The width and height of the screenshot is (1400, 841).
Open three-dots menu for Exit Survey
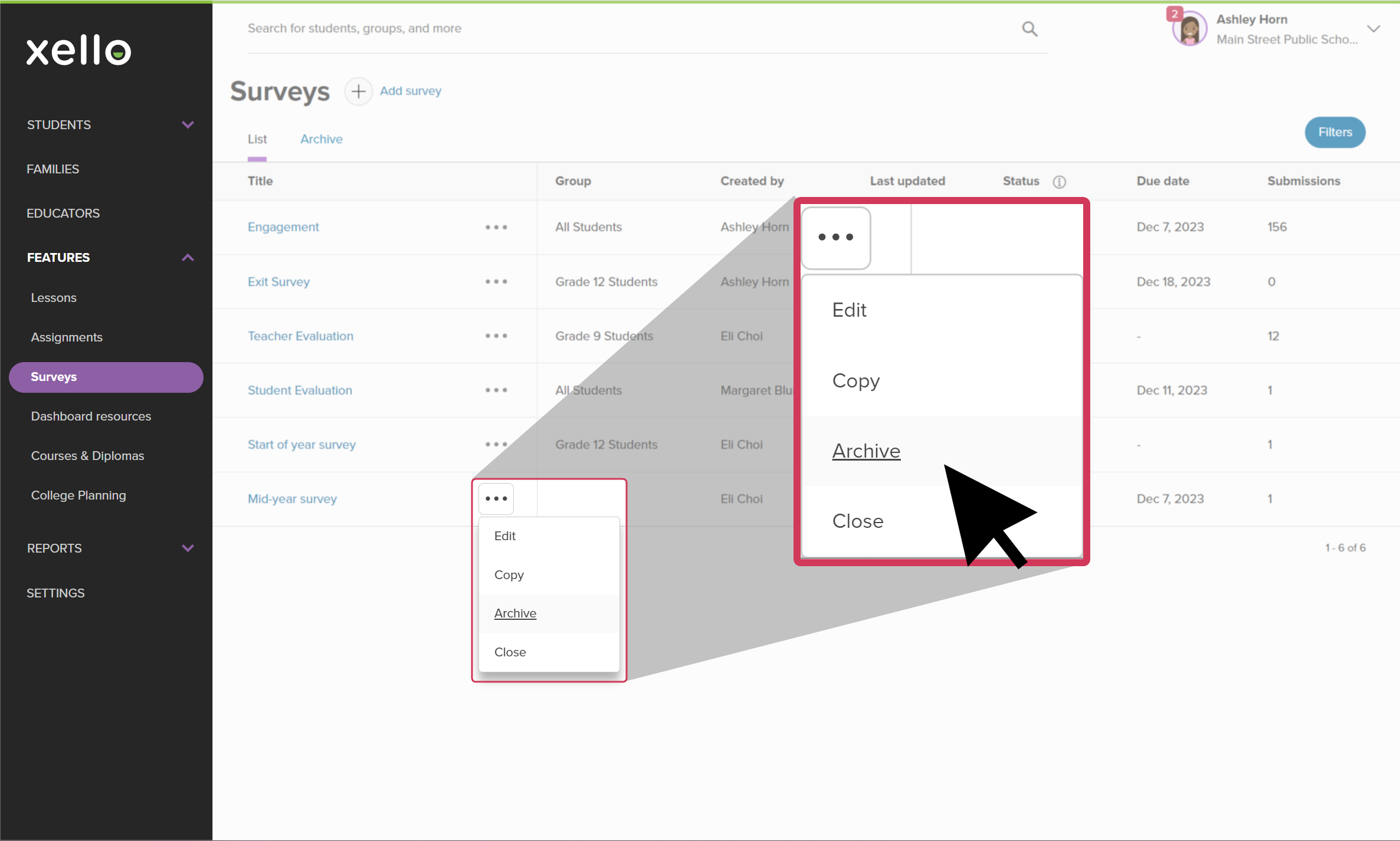(496, 281)
